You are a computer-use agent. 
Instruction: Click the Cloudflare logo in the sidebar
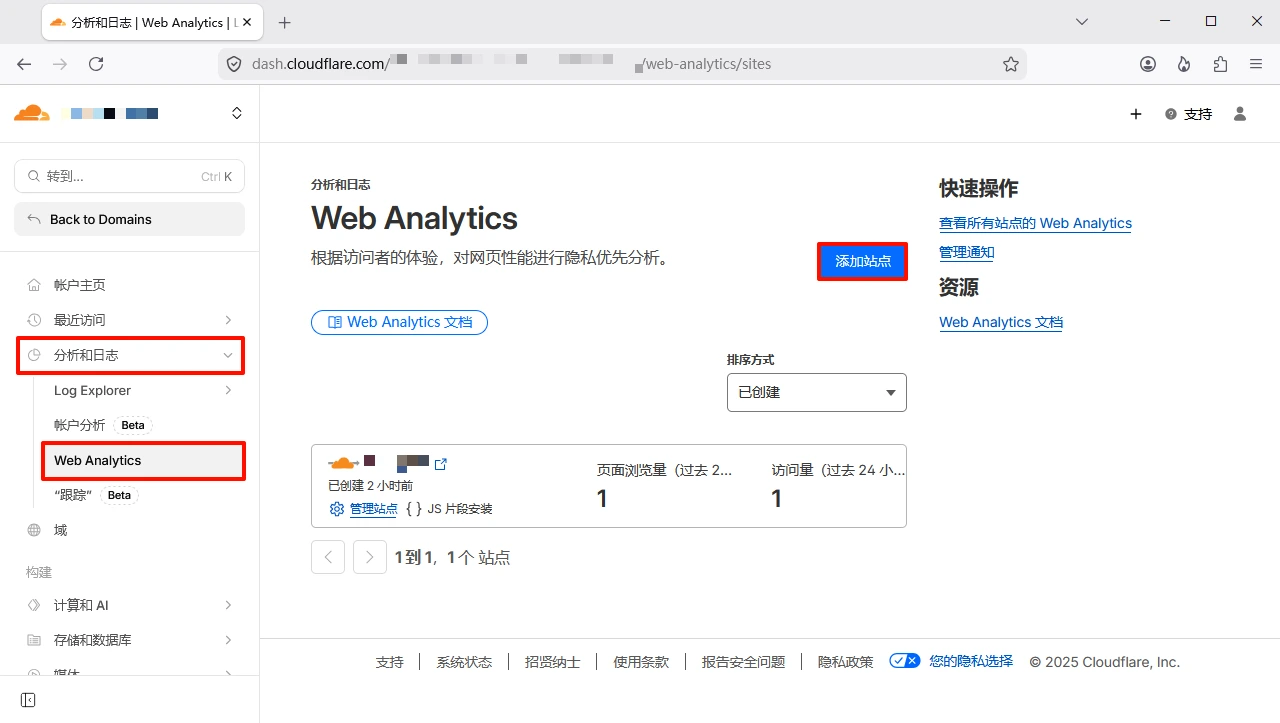point(32,113)
